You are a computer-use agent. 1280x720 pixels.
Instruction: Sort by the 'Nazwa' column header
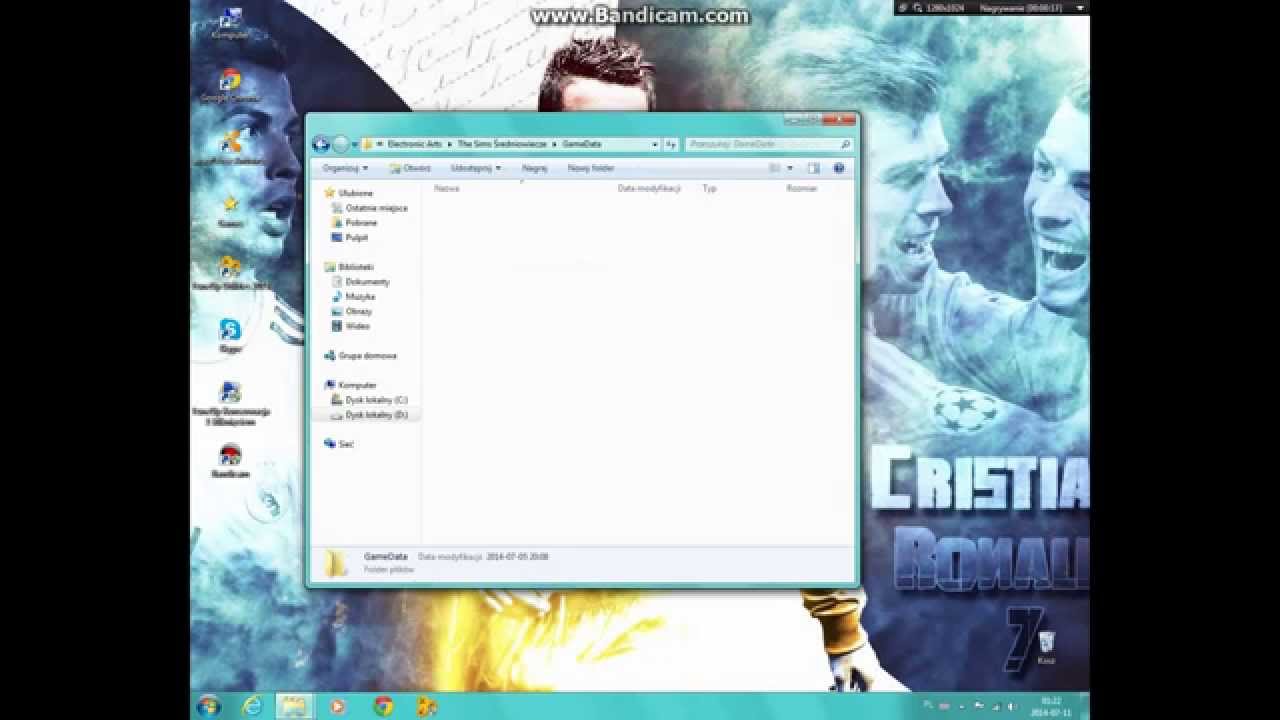447,188
